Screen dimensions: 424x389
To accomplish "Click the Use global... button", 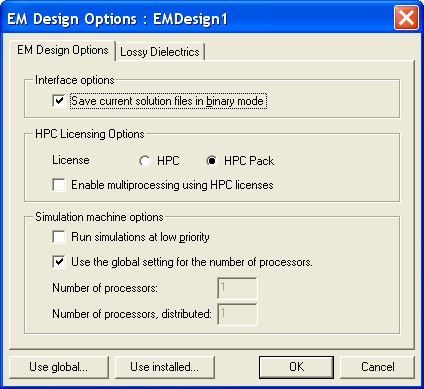I will 59,367.
